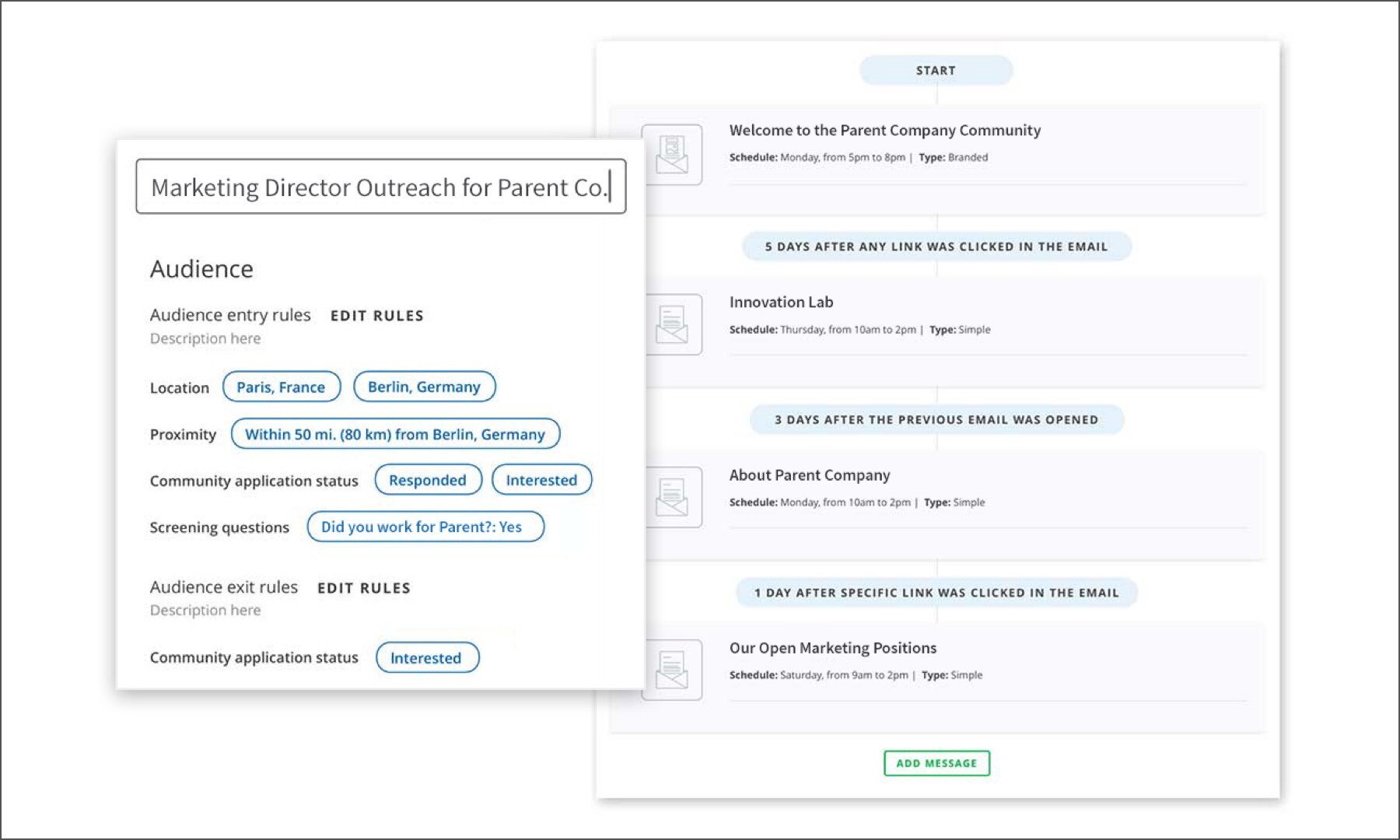Image resolution: width=1400 pixels, height=840 pixels.
Task: Edit the audience exit rules
Action: coord(363,588)
